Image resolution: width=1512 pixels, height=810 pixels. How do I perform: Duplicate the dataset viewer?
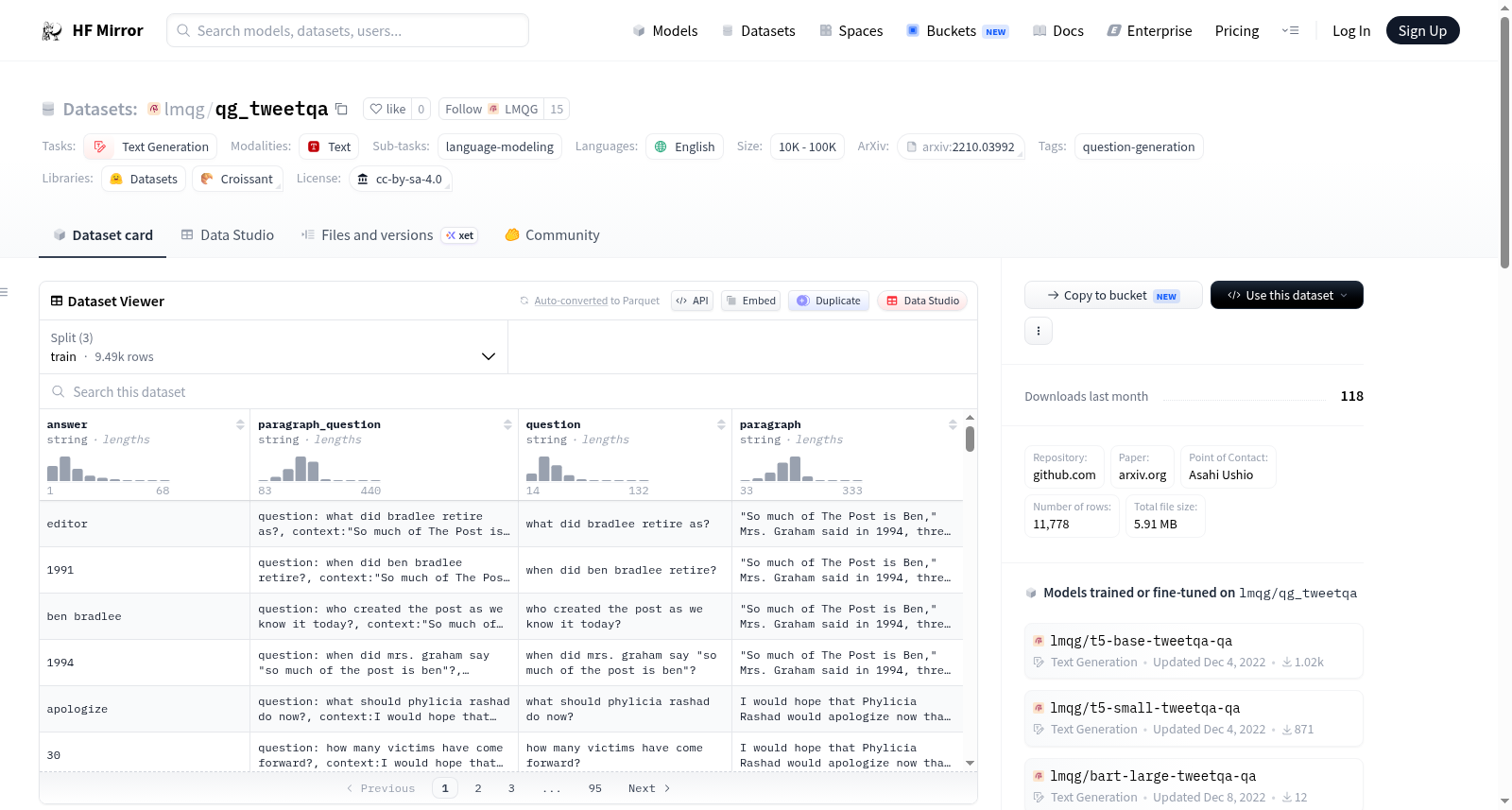coord(829,301)
